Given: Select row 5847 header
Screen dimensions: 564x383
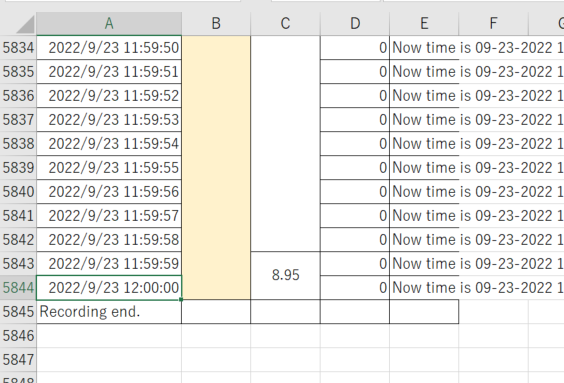Looking at the screenshot, I should point(18,360).
